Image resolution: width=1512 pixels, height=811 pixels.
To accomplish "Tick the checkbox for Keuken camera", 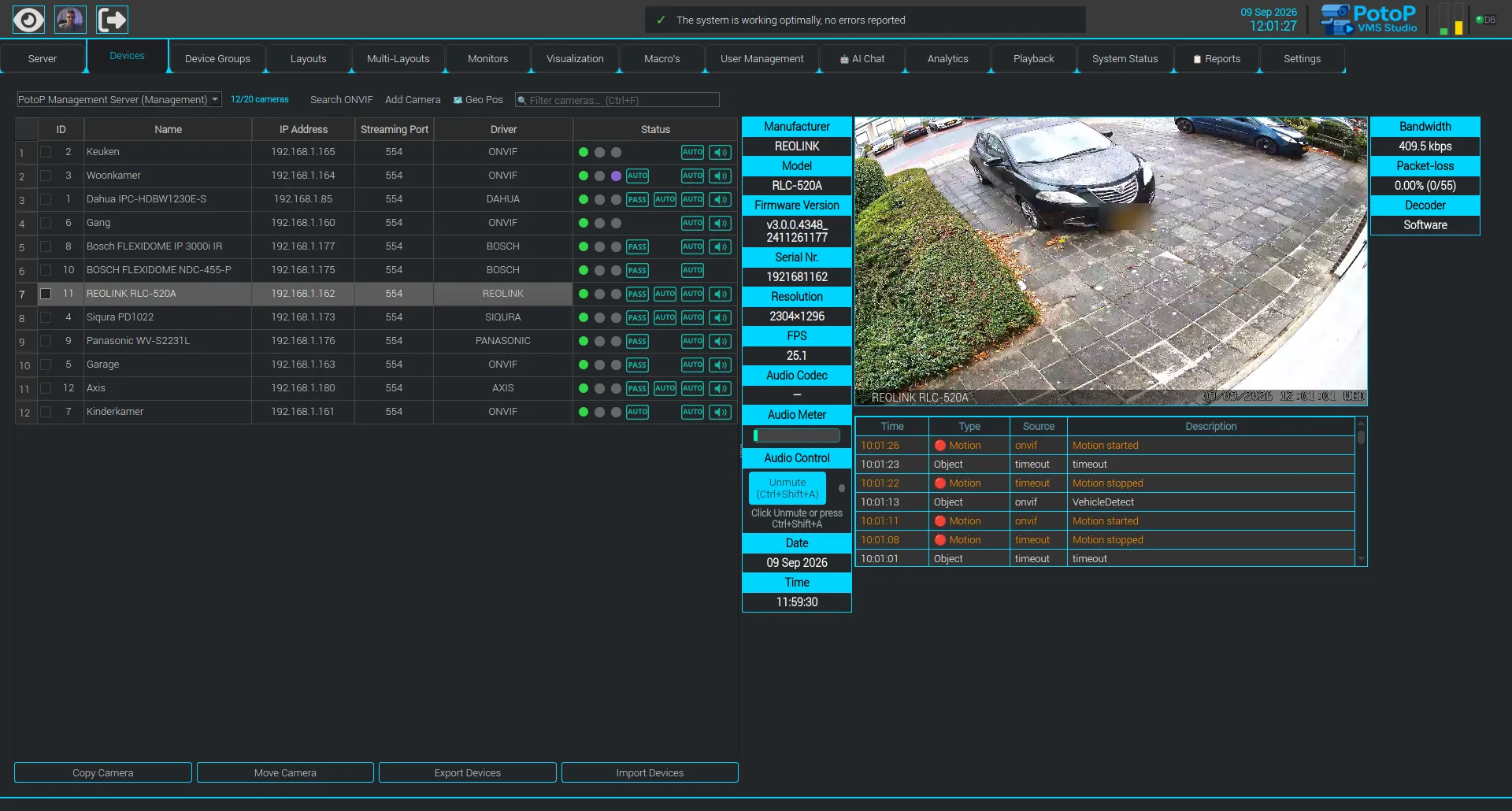I will 46,152.
